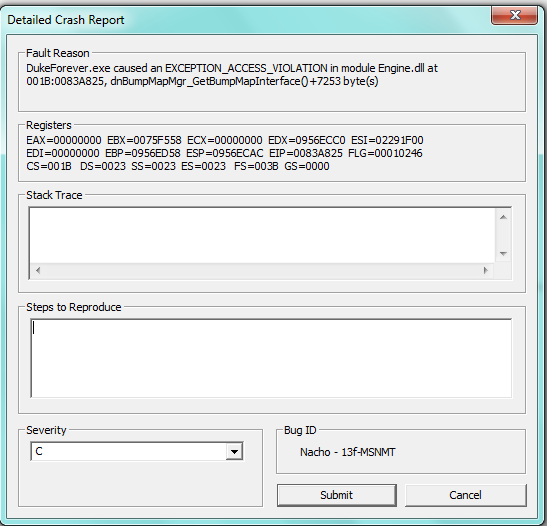The width and height of the screenshot is (547, 526).
Task: Click the EXCEPTION_ACCESS_VIOLATION fault reason text
Action: pos(246,68)
